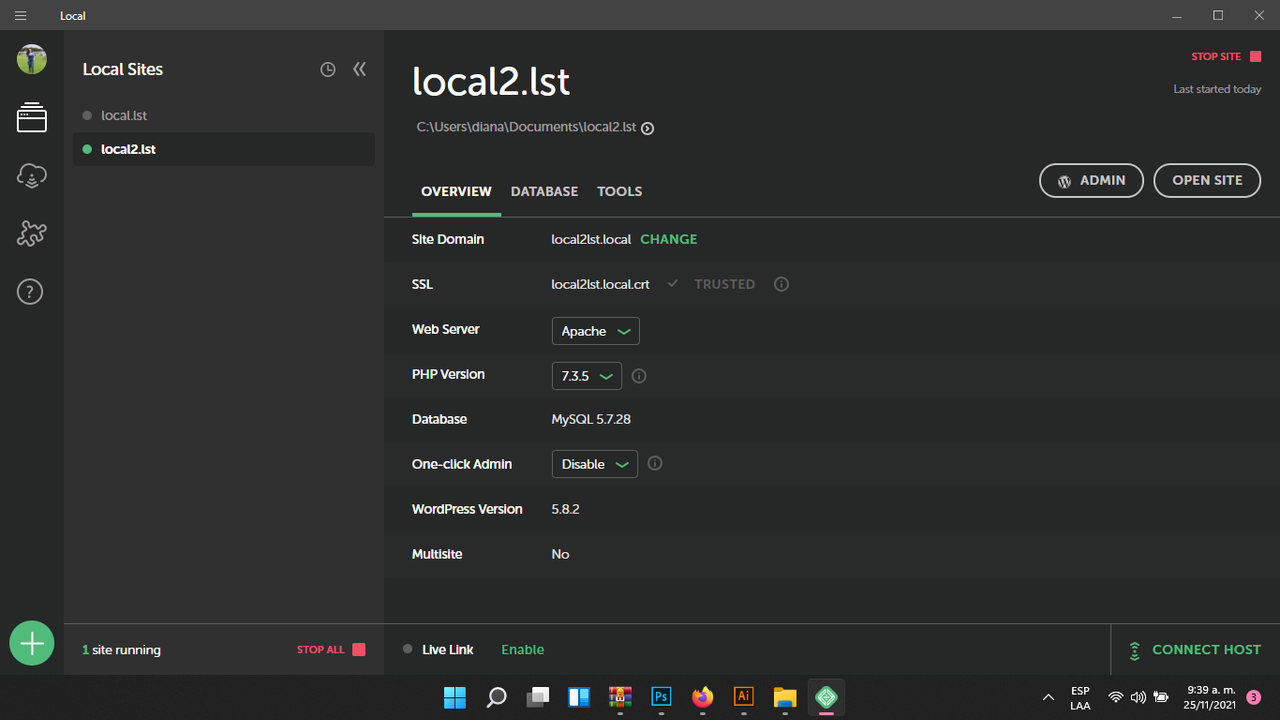Open the clock showing 9:39 a. m.
1280x720 pixels.
point(1211,697)
